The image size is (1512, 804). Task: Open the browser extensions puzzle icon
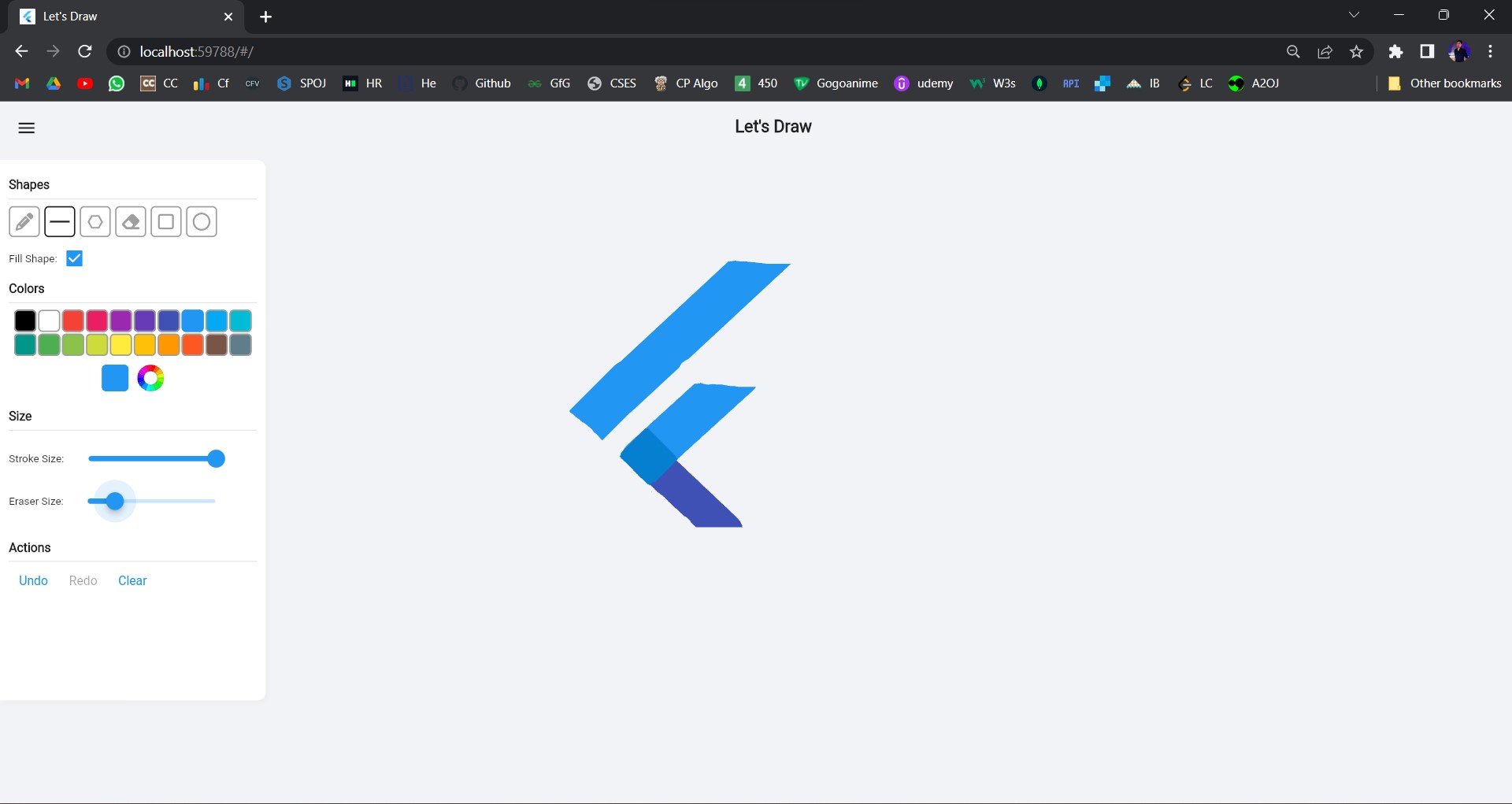coord(1395,52)
